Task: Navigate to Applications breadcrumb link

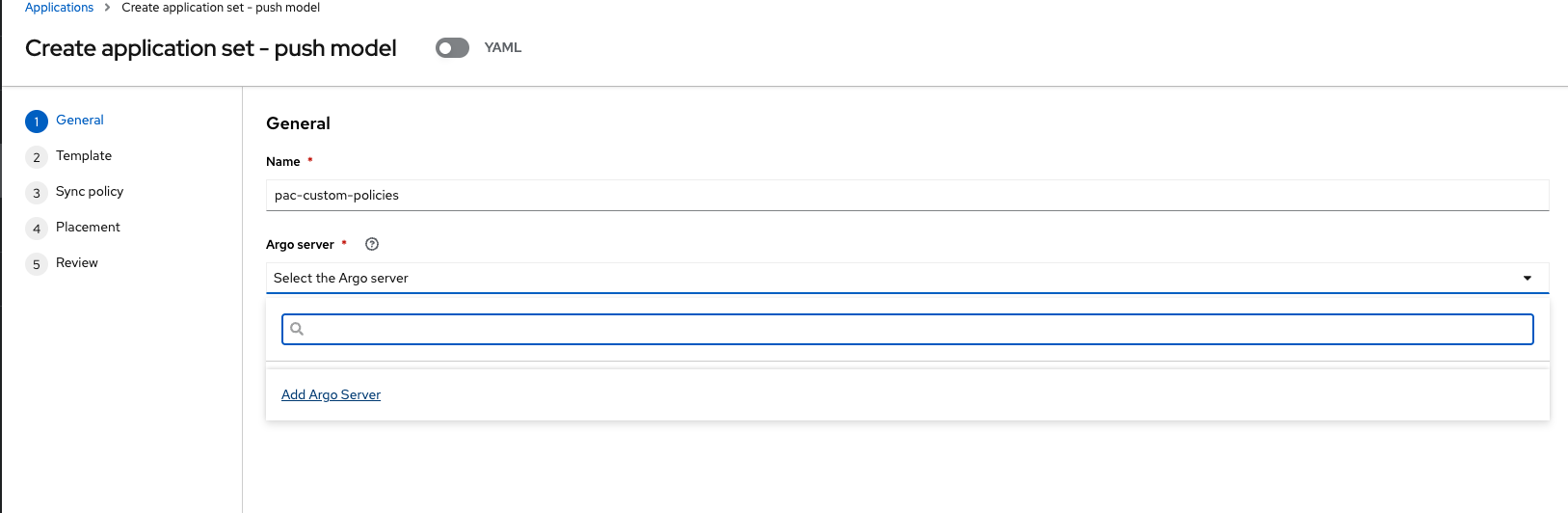Action: [59, 7]
